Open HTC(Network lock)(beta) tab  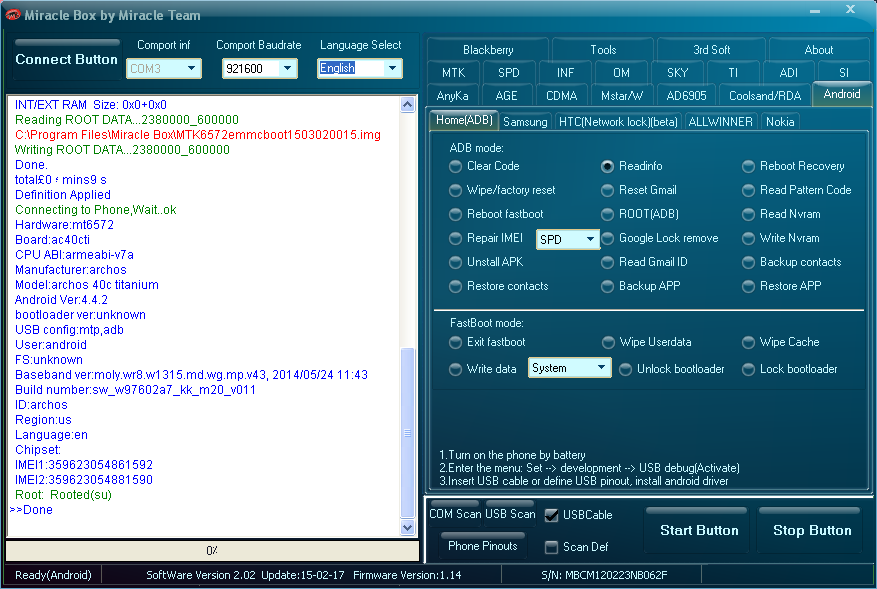click(618, 121)
